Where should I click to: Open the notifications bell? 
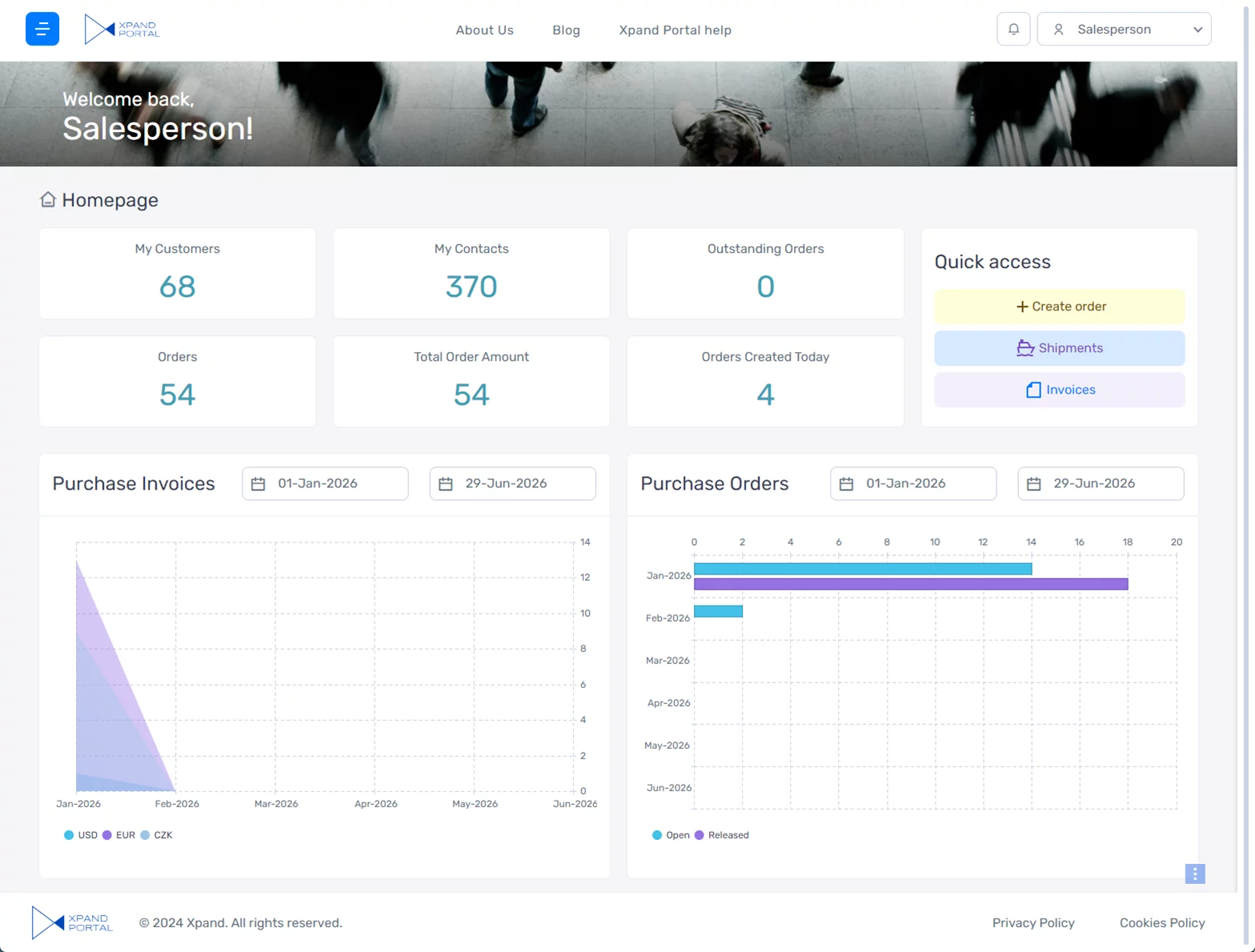pos(1013,30)
